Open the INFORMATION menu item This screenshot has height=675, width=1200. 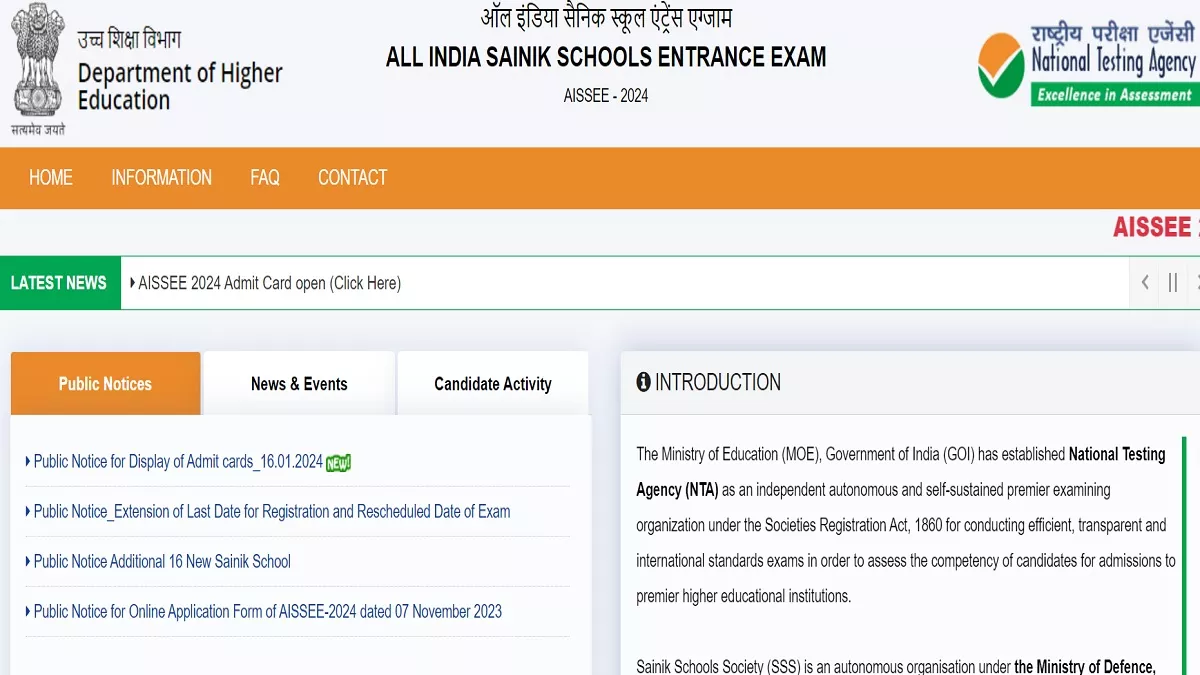point(161,178)
